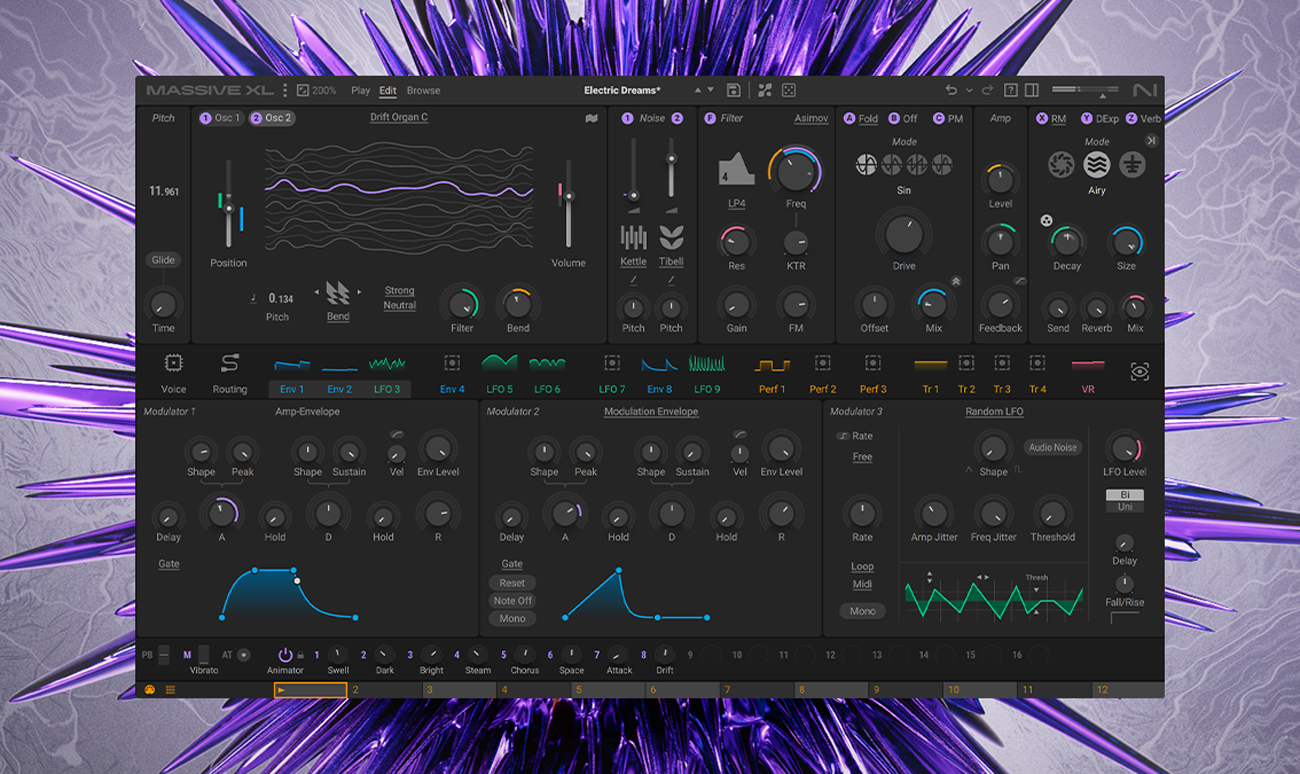Open the Asimov filter type menu
1300x774 pixels.
point(811,118)
